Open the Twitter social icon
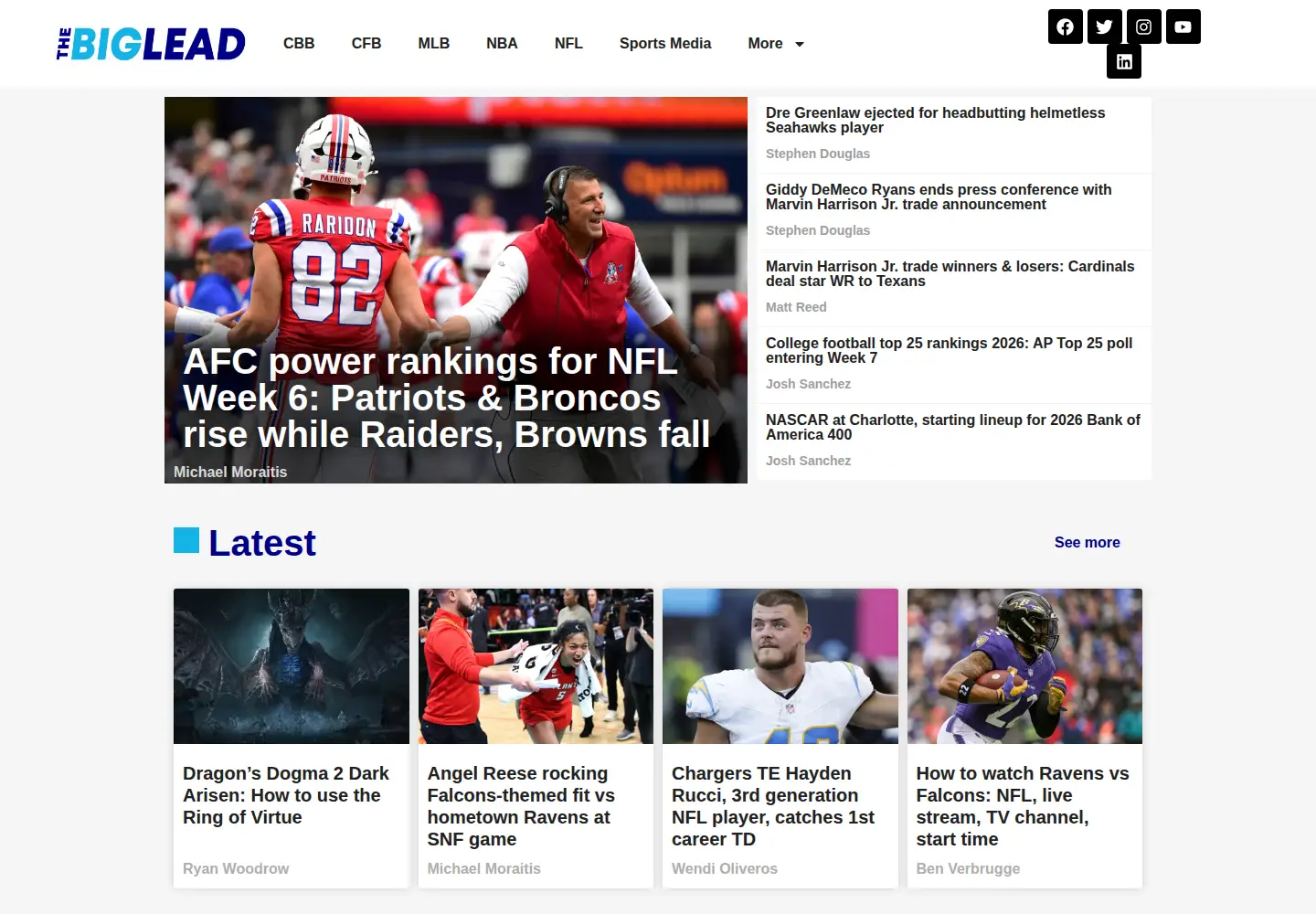This screenshot has height=914, width=1316. click(1104, 27)
